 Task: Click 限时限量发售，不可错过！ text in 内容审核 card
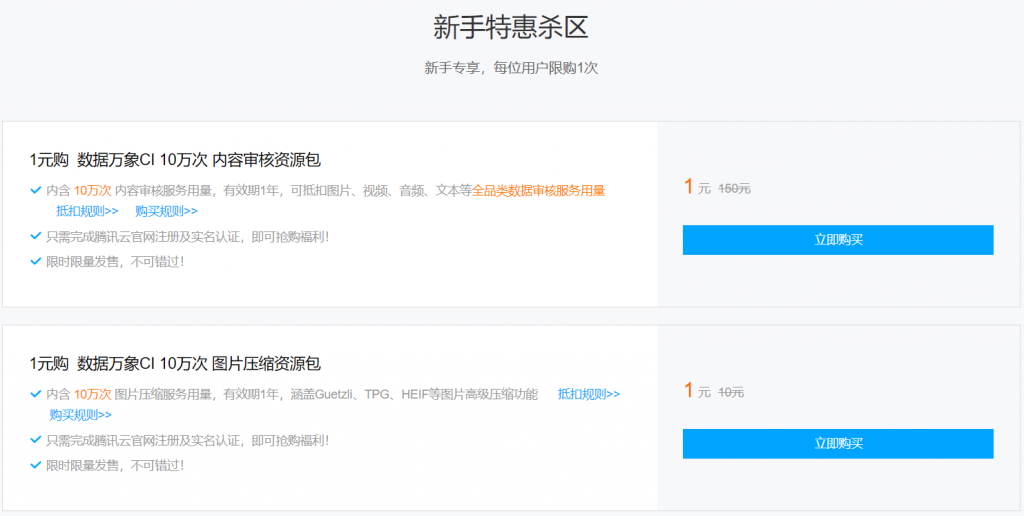point(116,261)
